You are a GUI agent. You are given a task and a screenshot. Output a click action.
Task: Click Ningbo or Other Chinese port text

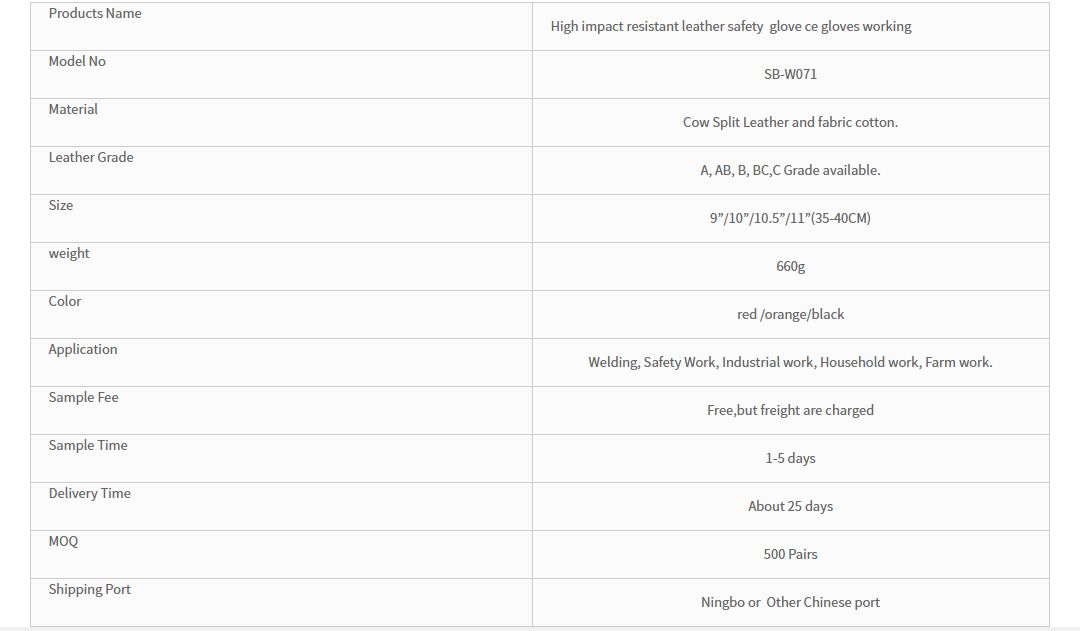[x=790, y=602]
